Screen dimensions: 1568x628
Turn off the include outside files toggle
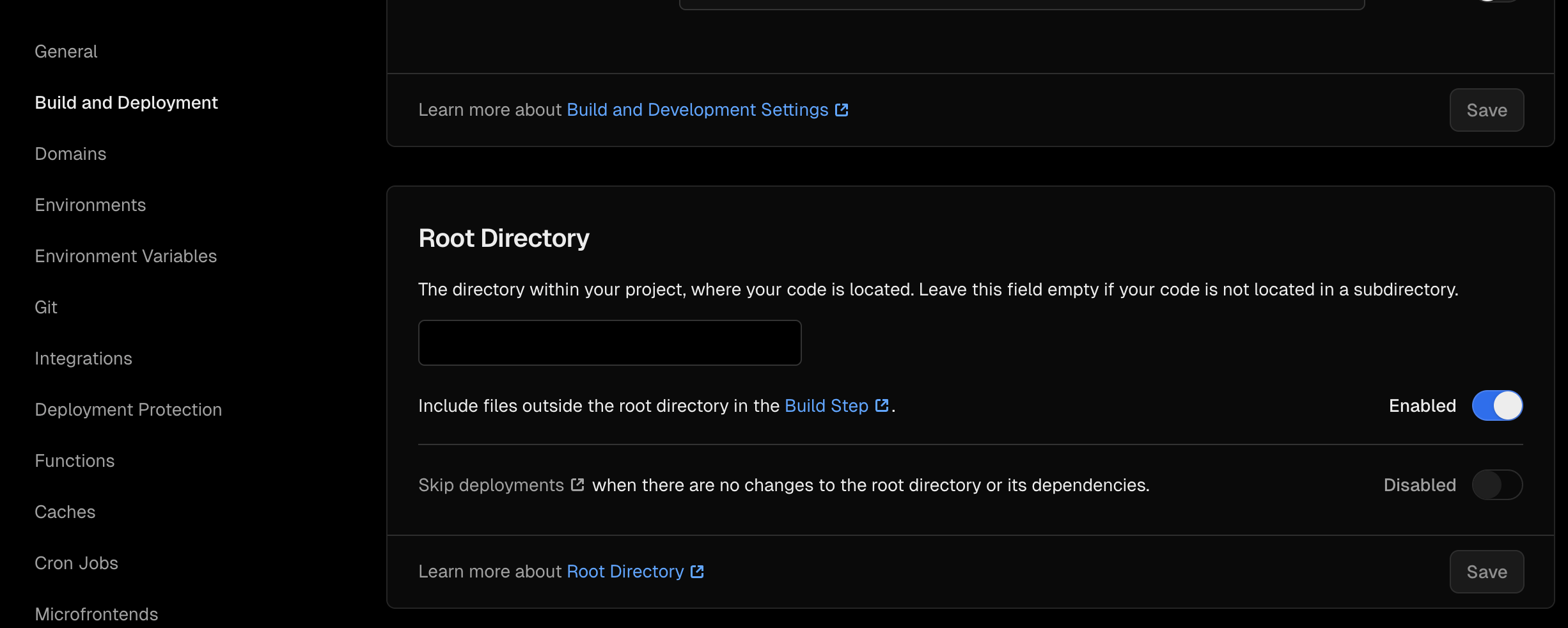tap(1496, 405)
